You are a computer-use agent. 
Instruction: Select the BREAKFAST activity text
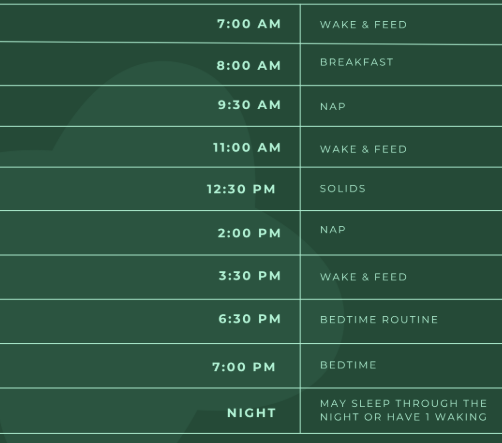click(x=357, y=62)
